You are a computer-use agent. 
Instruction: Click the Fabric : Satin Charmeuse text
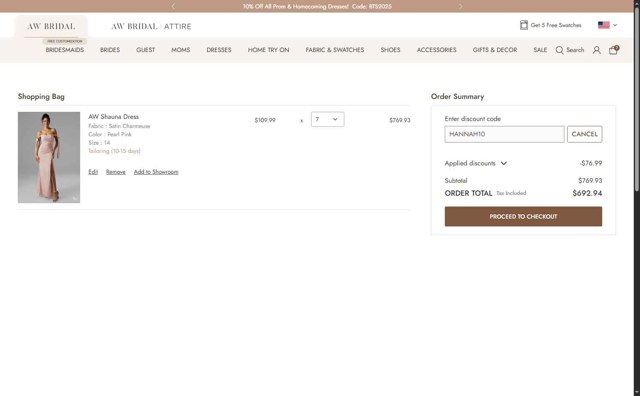click(119, 126)
